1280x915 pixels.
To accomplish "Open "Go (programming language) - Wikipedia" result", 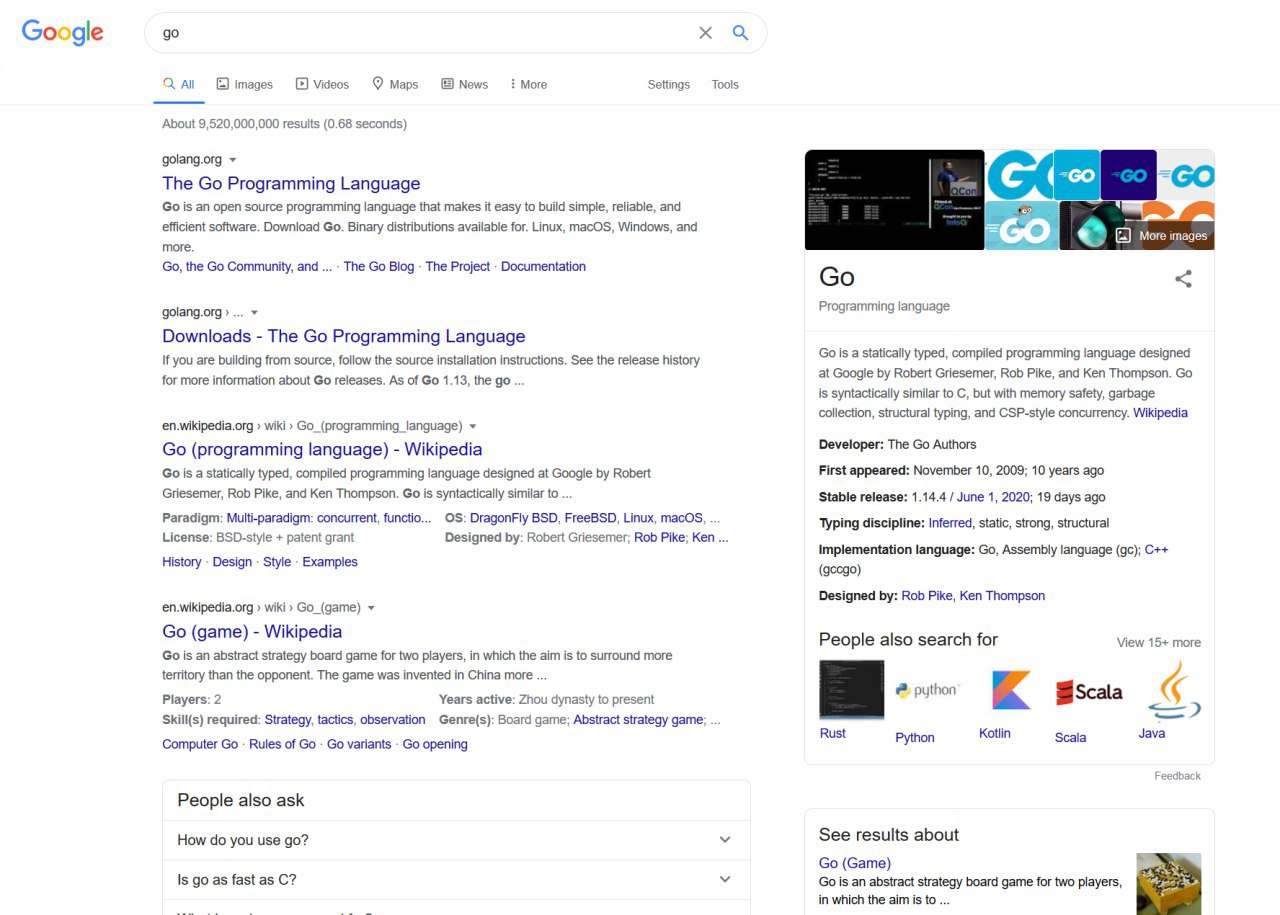I will (x=322, y=449).
